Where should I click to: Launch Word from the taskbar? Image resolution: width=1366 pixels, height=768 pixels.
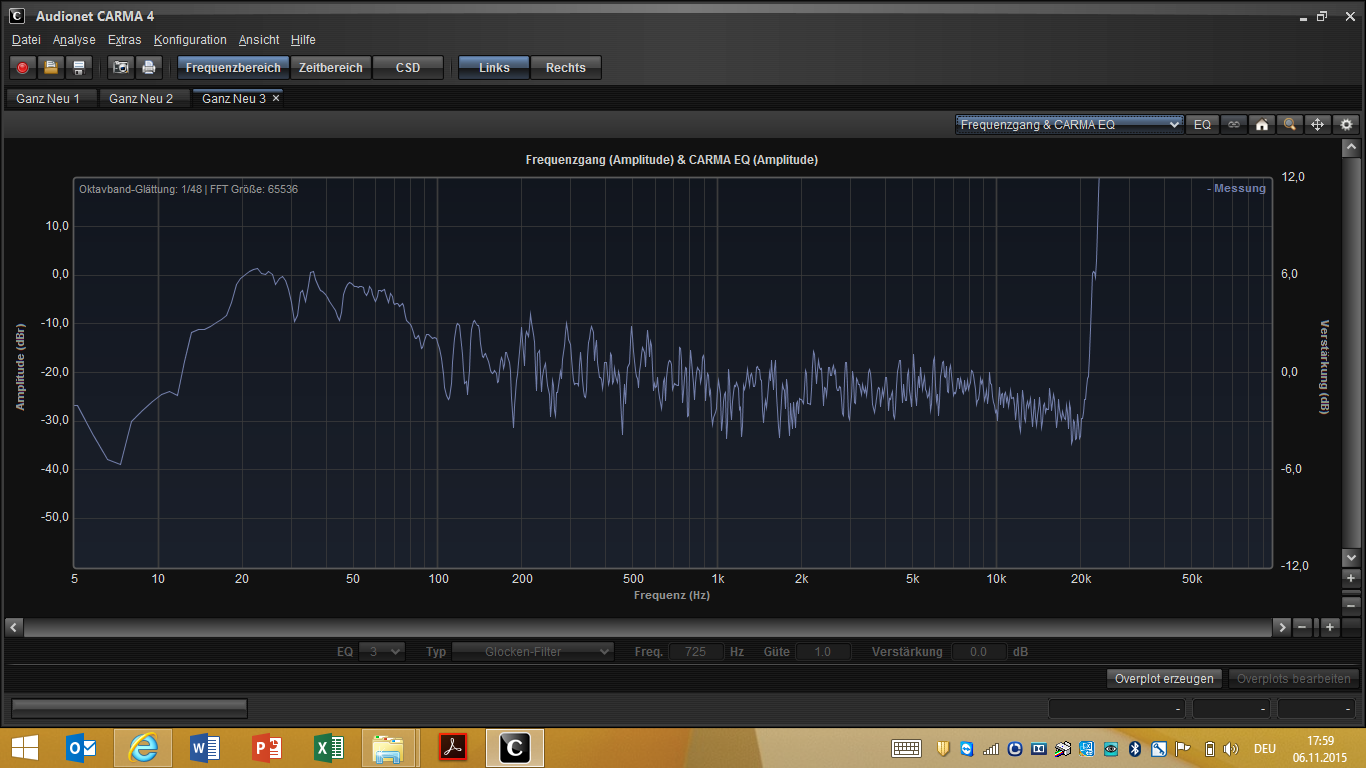coord(205,747)
